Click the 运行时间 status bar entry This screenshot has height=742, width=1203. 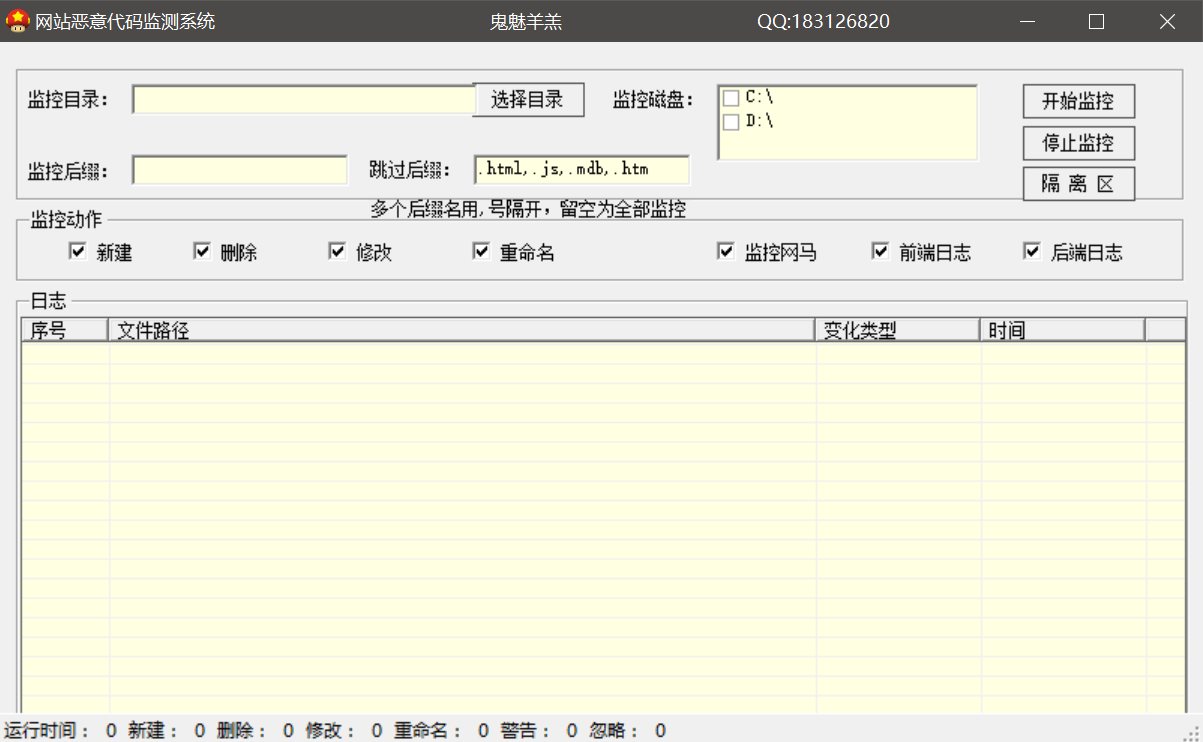tap(60, 731)
